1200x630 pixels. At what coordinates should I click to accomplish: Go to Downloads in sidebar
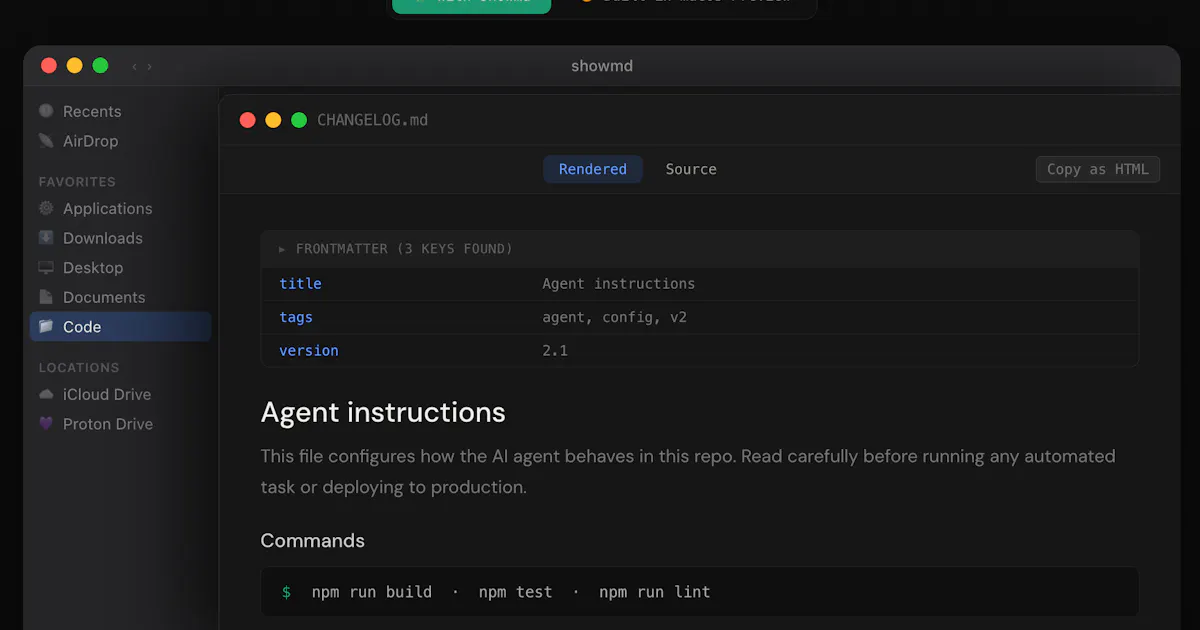[102, 238]
